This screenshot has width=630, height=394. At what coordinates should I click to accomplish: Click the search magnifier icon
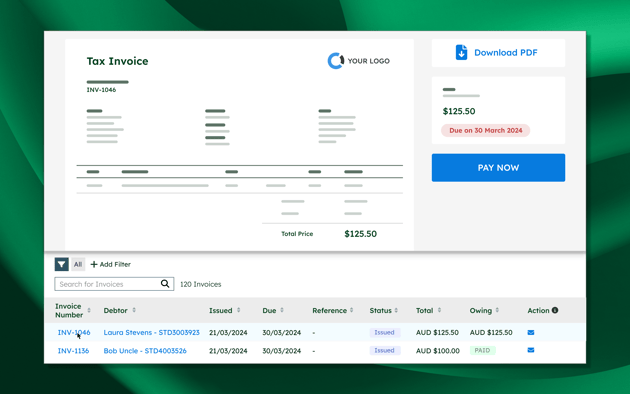point(165,284)
